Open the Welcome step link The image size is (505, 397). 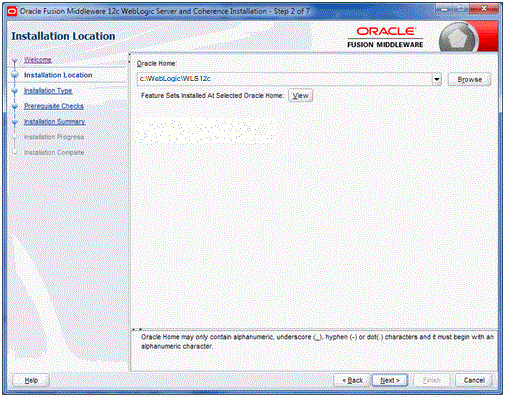(38, 60)
